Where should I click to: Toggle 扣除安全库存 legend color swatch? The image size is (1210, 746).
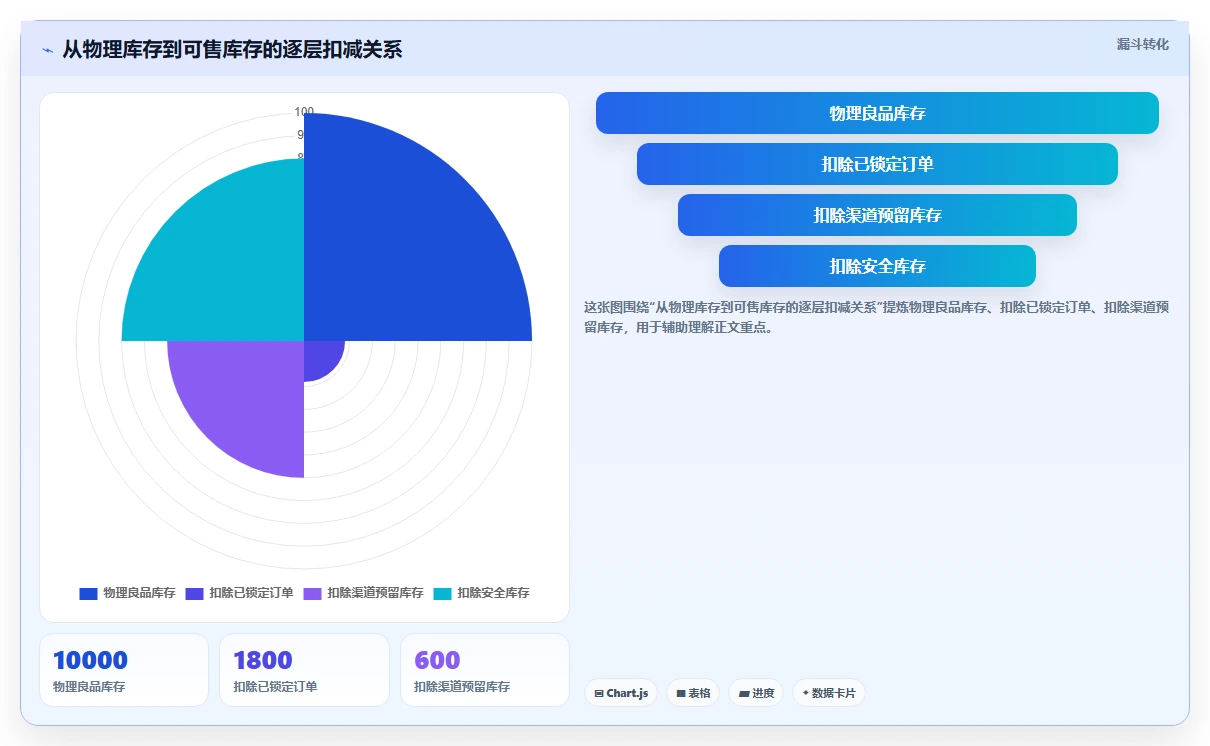pos(442,593)
